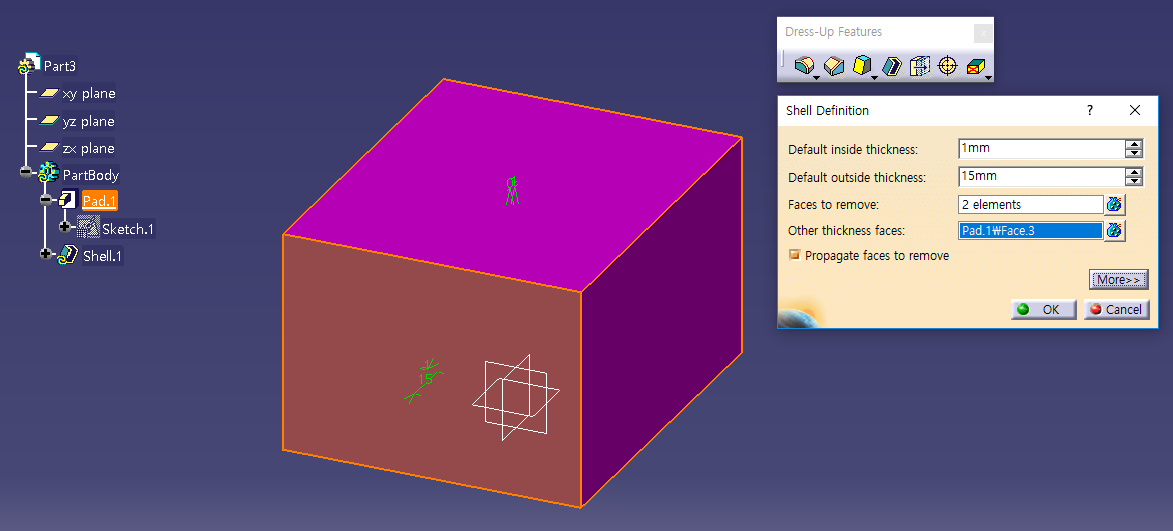Close the Dress-Up Features toolbar
The height and width of the screenshot is (531, 1173).
click(x=983, y=33)
